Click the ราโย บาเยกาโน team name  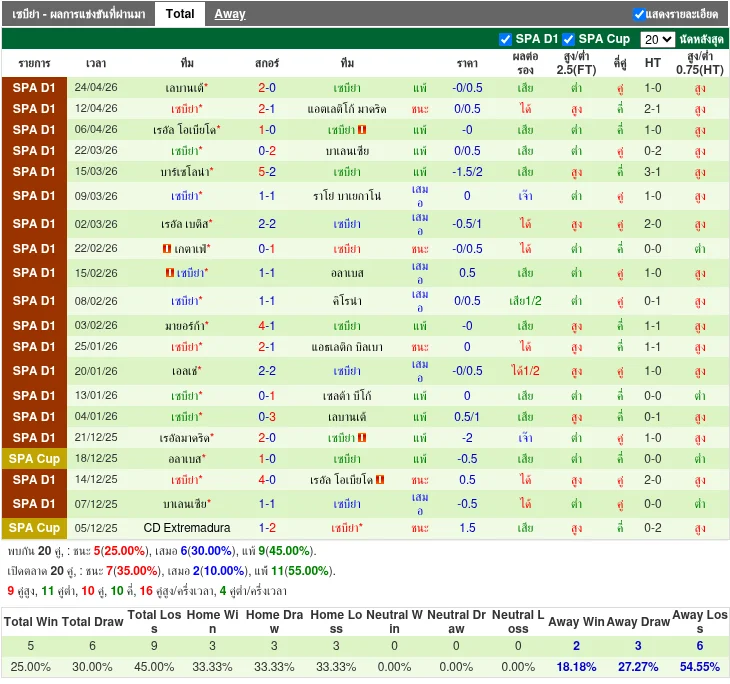click(x=347, y=196)
